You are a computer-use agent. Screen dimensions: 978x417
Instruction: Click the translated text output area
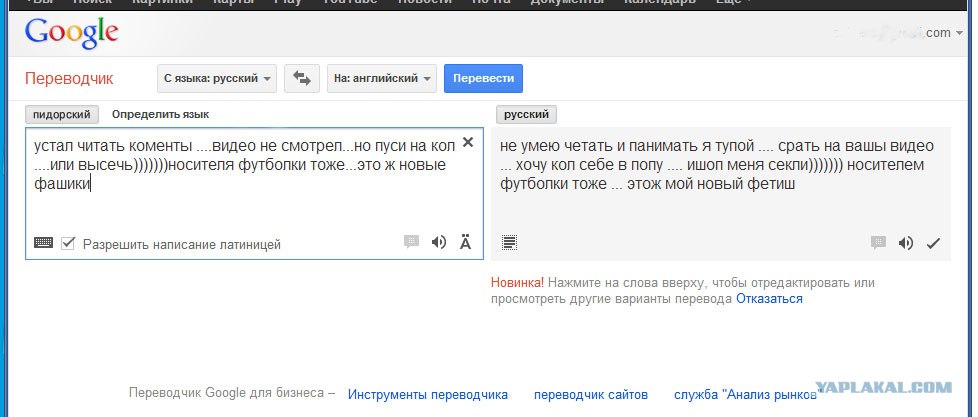tap(721, 194)
